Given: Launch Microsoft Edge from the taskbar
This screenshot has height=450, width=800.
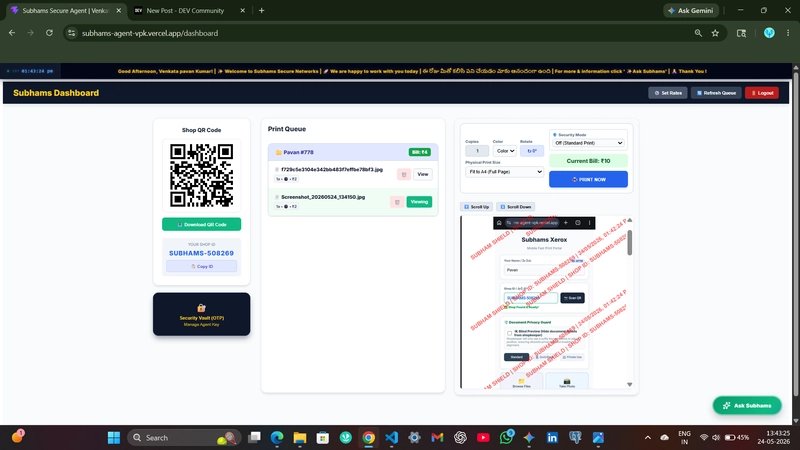Looking at the screenshot, I should [x=277, y=438].
